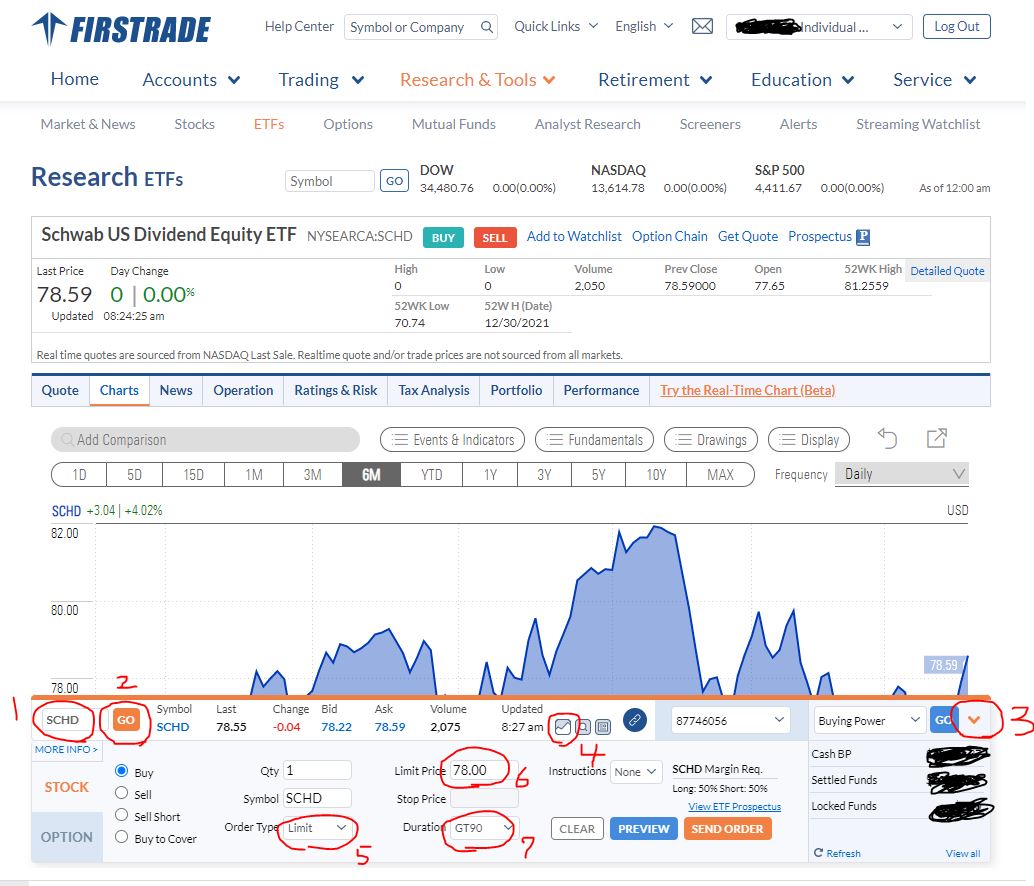Click the news/details square icon in trade bar
This screenshot has width=1034, height=886.
coord(603,726)
